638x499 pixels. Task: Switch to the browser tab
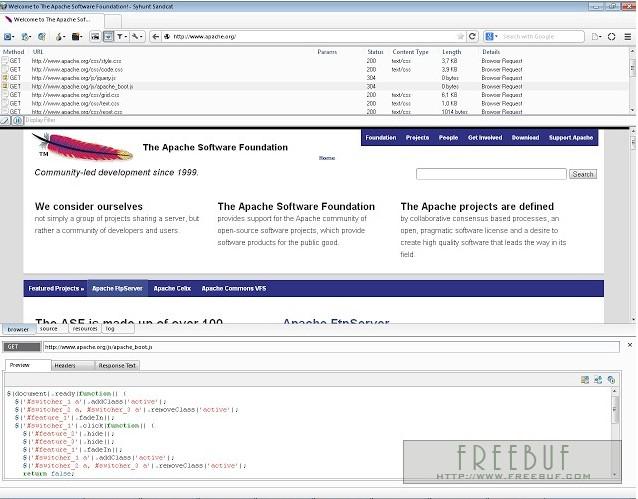click(x=18, y=329)
